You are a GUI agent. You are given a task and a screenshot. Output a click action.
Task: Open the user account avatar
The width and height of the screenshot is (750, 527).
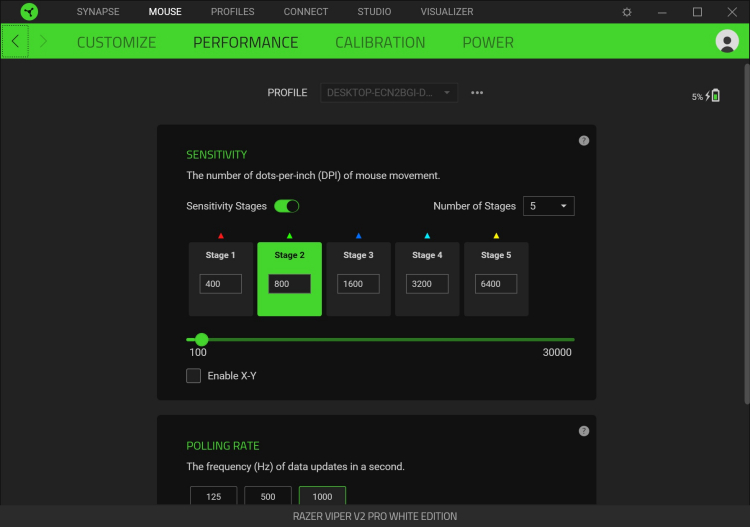(x=727, y=41)
